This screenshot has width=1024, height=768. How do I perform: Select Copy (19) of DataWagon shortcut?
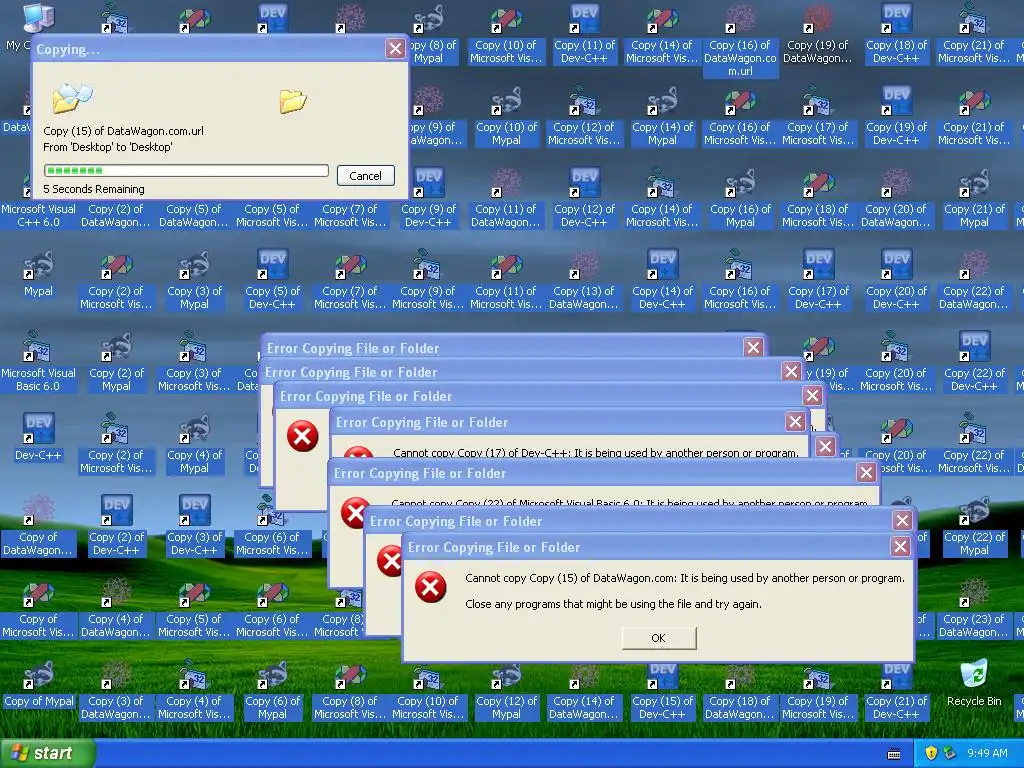(x=818, y=35)
